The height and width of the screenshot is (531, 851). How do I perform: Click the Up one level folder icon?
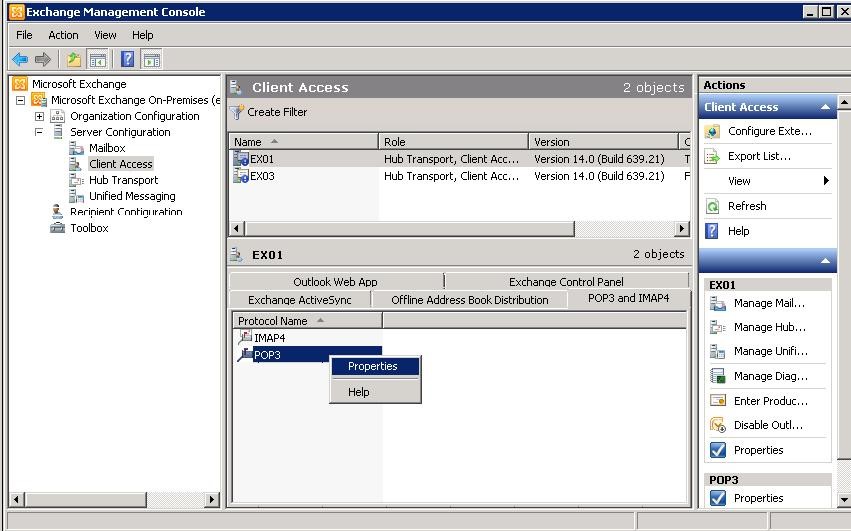pos(74,59)
